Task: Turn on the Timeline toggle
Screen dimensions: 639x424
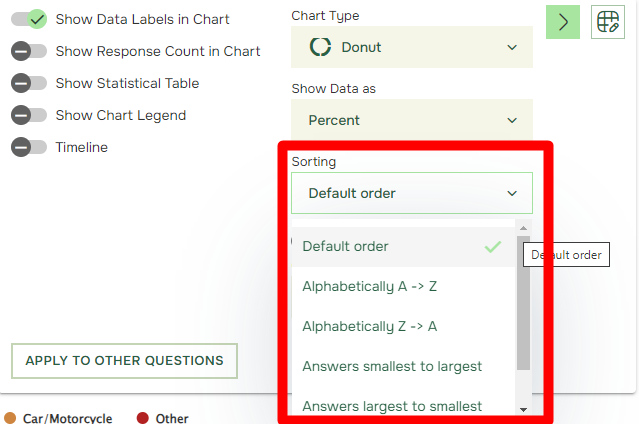Action: pos(29,147)
